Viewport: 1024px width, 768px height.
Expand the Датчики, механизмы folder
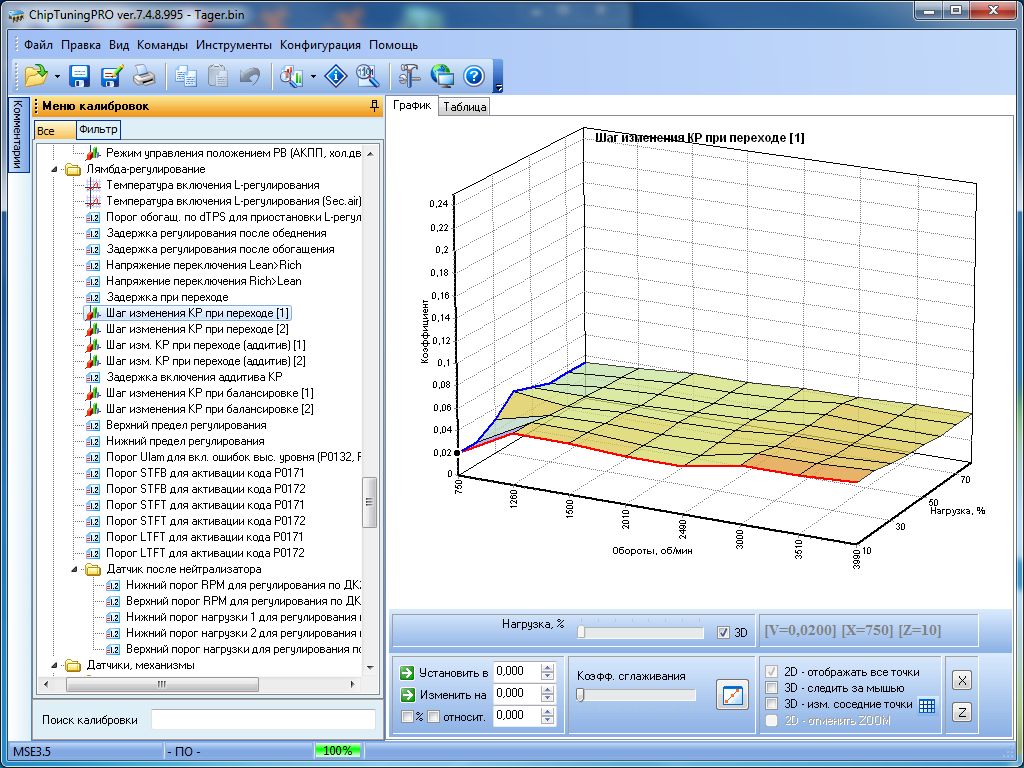tap(54, 665)
